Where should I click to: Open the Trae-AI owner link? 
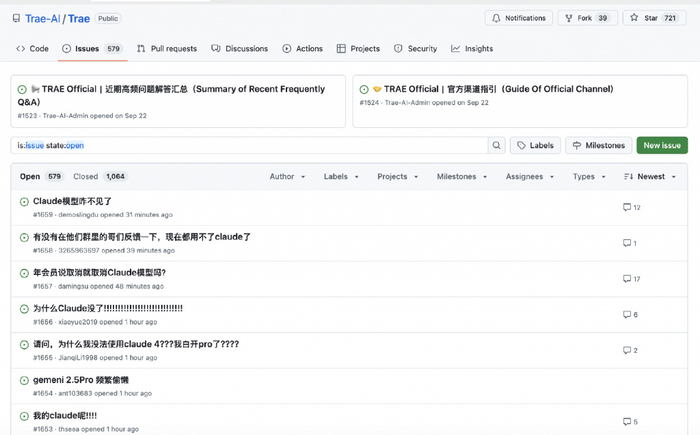click(42, 18)
